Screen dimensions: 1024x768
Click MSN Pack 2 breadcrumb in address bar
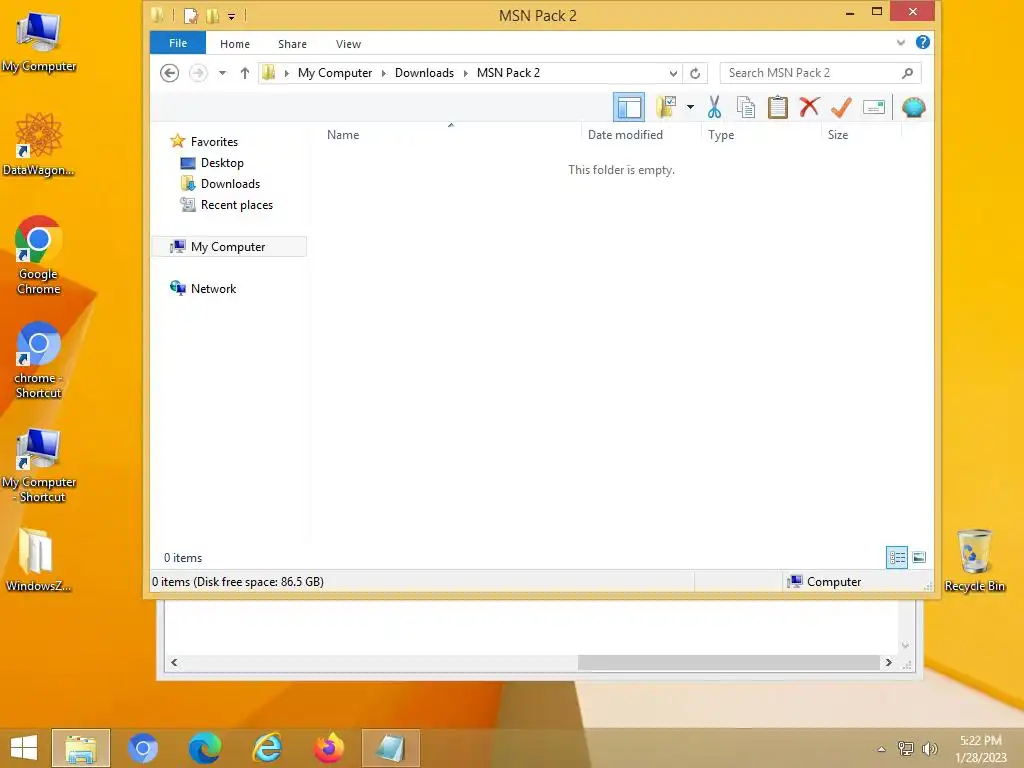pos(508,72)
